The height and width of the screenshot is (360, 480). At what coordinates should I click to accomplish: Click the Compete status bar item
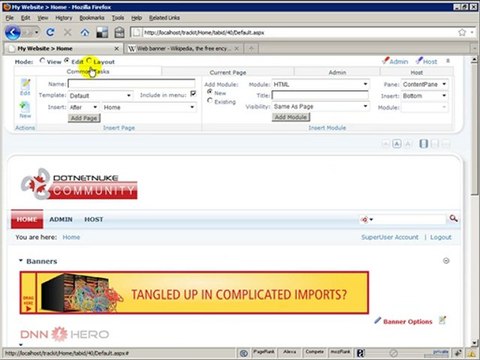click(x=314, y=353)
